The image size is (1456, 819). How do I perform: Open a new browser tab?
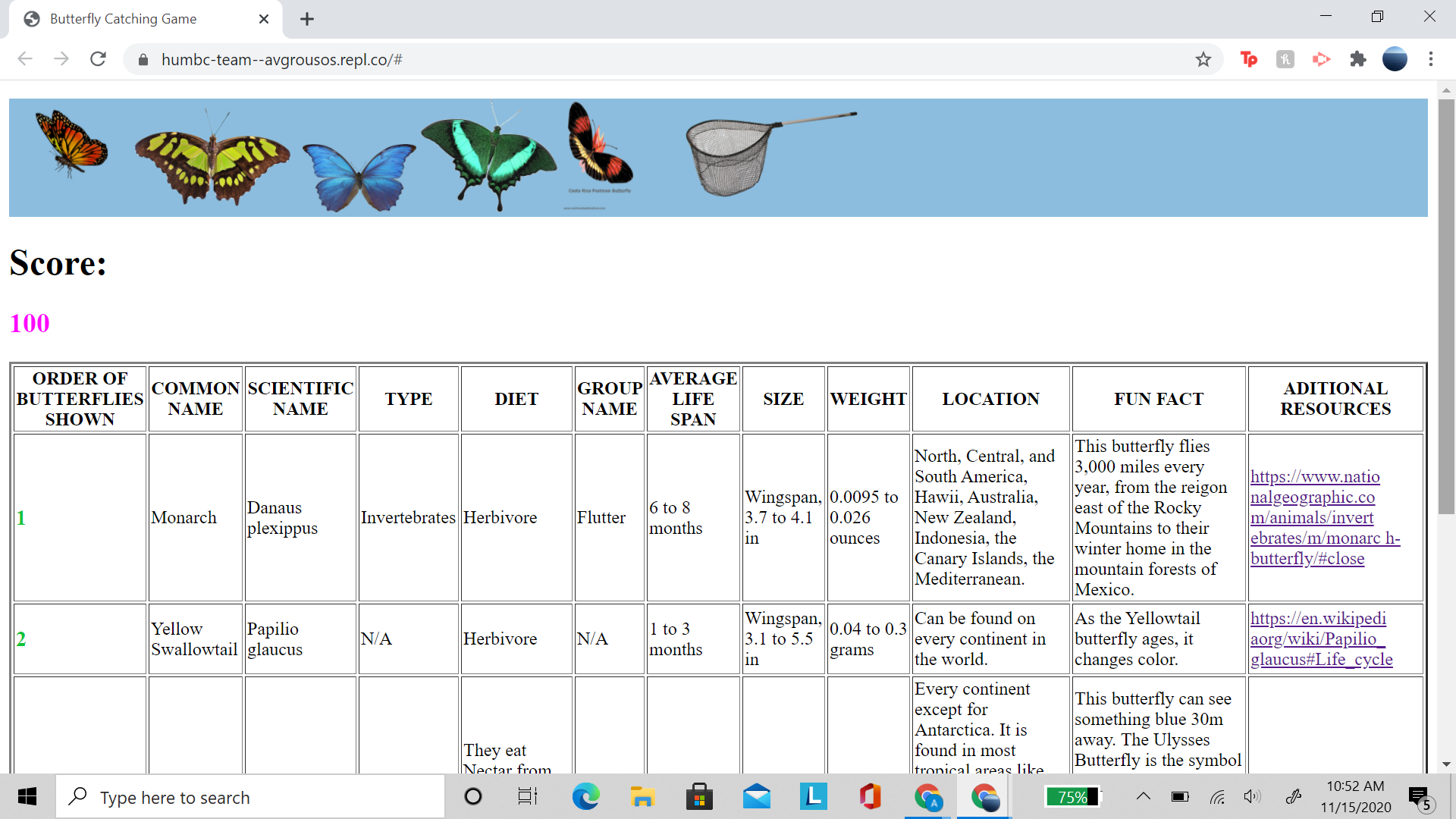[x=306, y=19]
